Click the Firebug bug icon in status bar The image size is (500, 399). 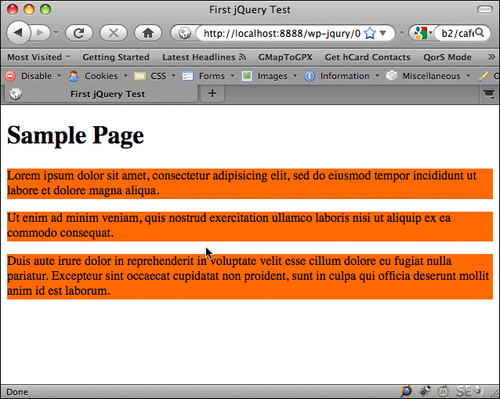coord(425,391)
